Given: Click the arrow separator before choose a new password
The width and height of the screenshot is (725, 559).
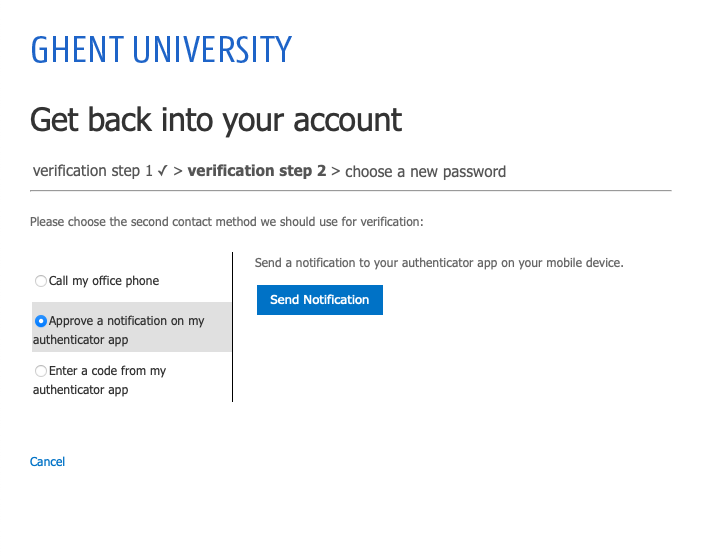Looking at the screenshot, I should pos(336,172).
